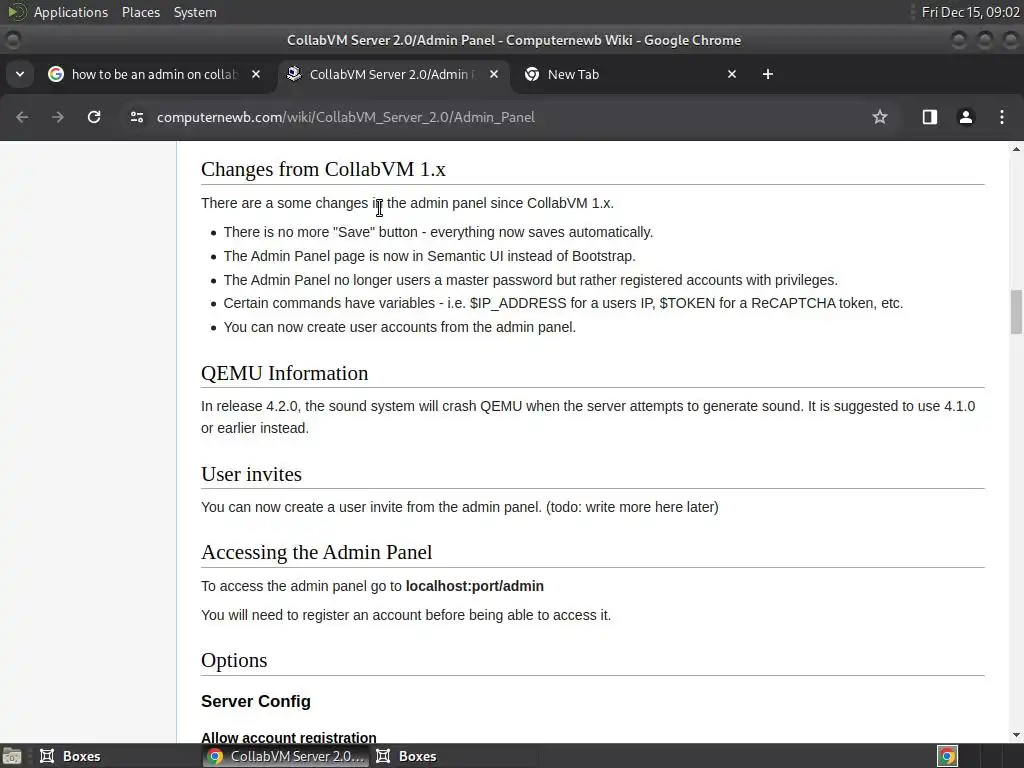This screenshot has height=768, width=1024.
Task: Open the System menu
Action: [195, 12]
